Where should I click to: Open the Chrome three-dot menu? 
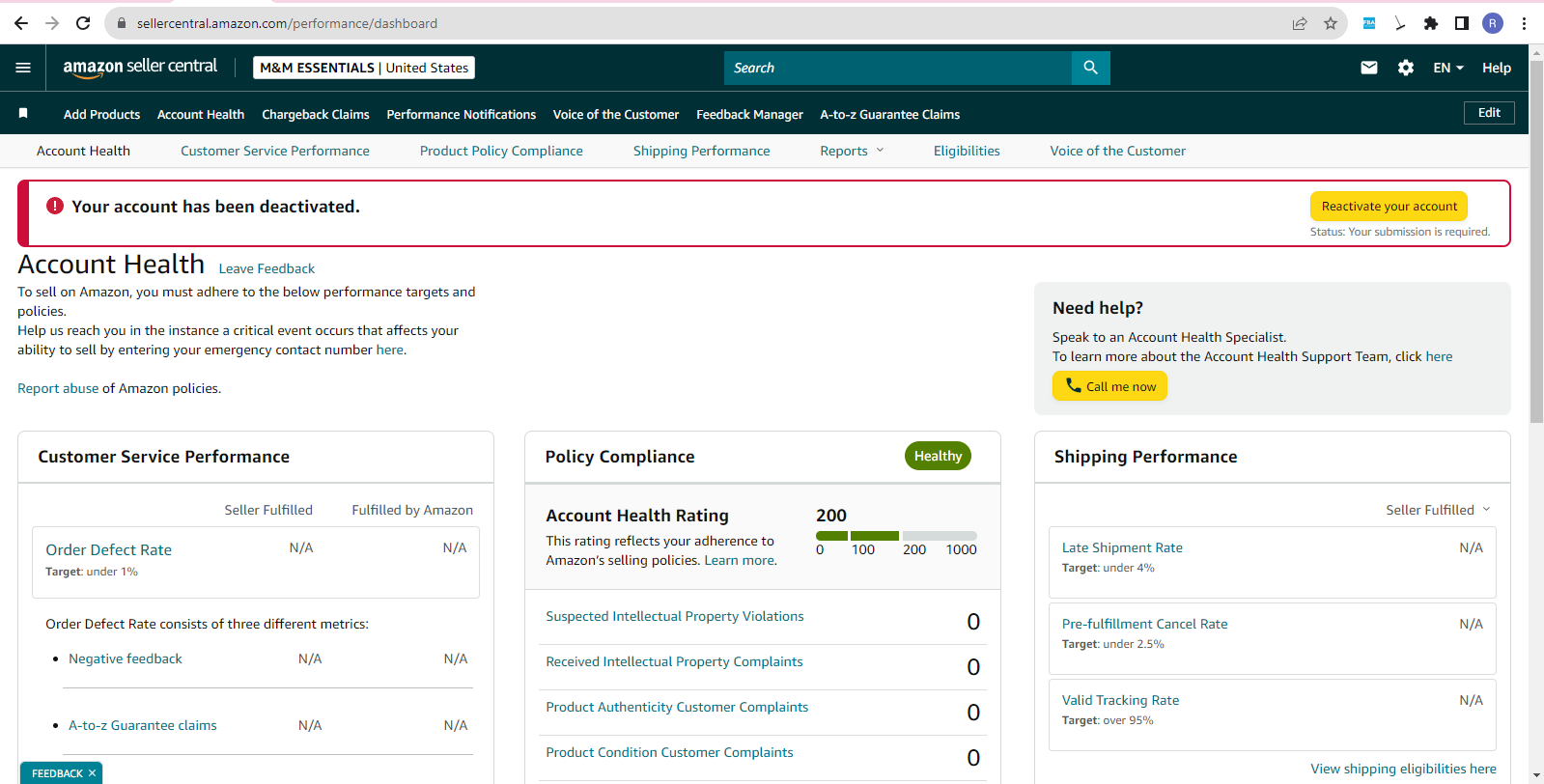pyautogui.click(x=1524, y=23)
